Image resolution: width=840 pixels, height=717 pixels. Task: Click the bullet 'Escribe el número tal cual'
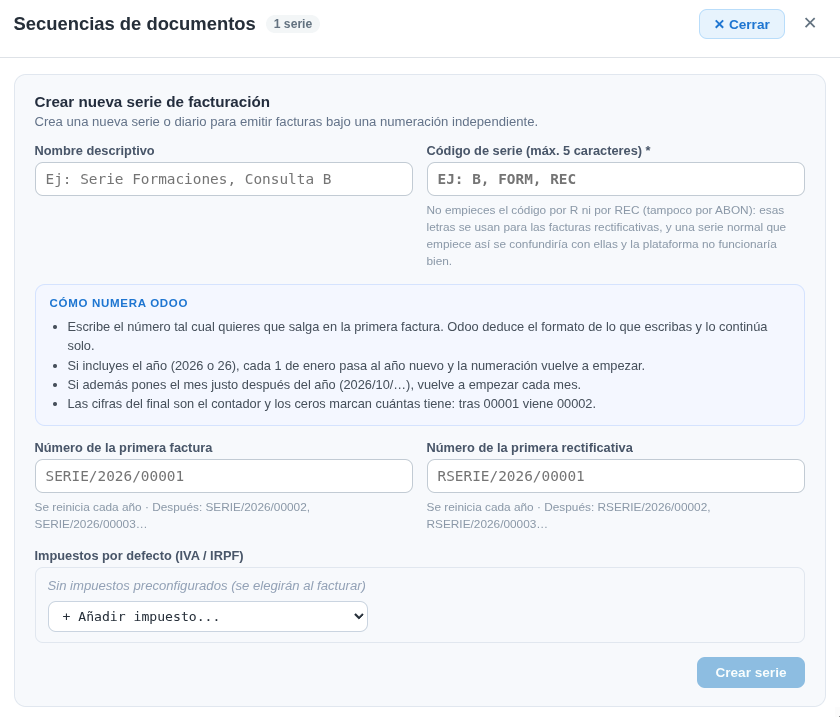(417, 336)
